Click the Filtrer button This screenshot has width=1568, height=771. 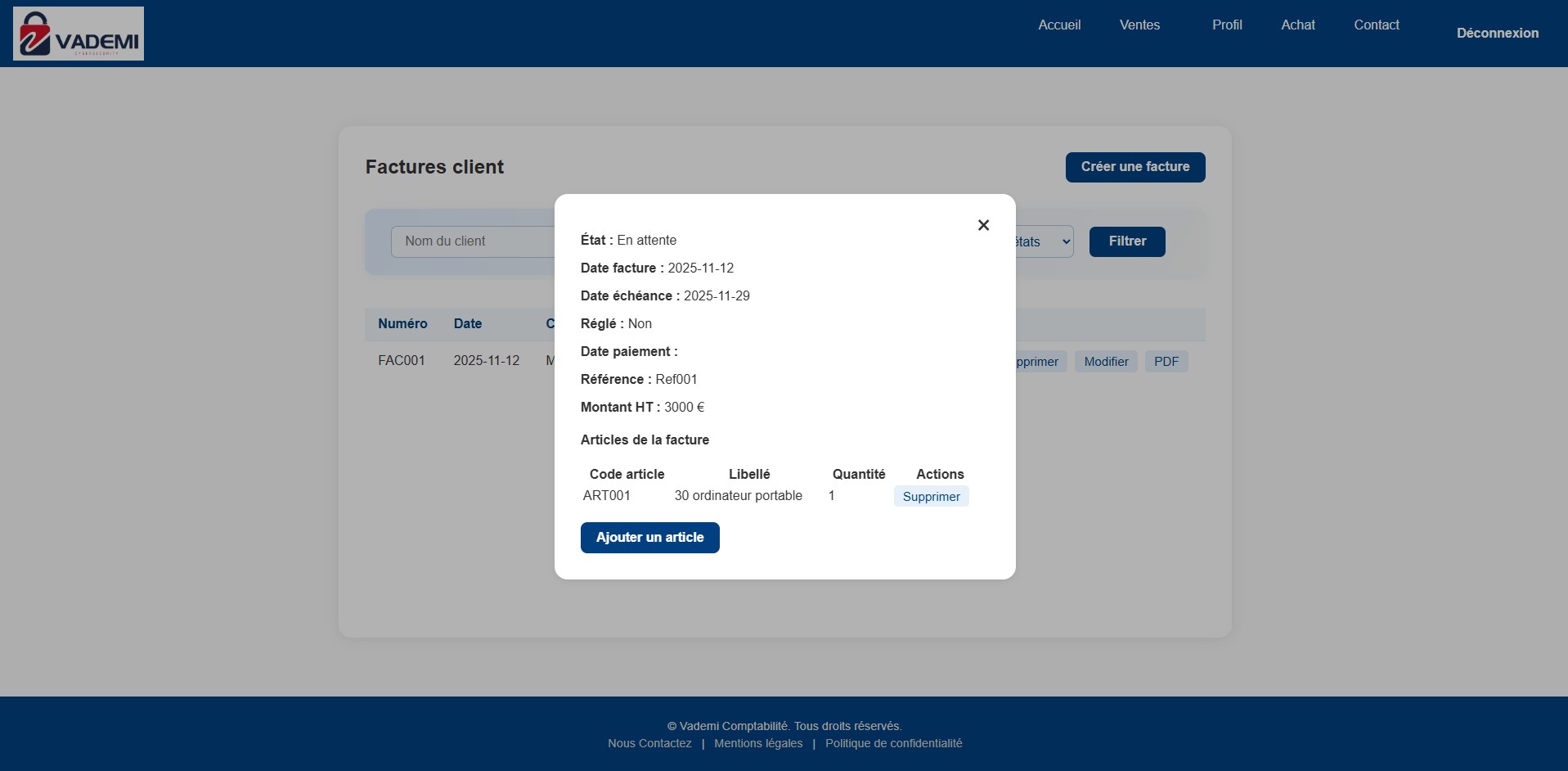coord(1127,241)
